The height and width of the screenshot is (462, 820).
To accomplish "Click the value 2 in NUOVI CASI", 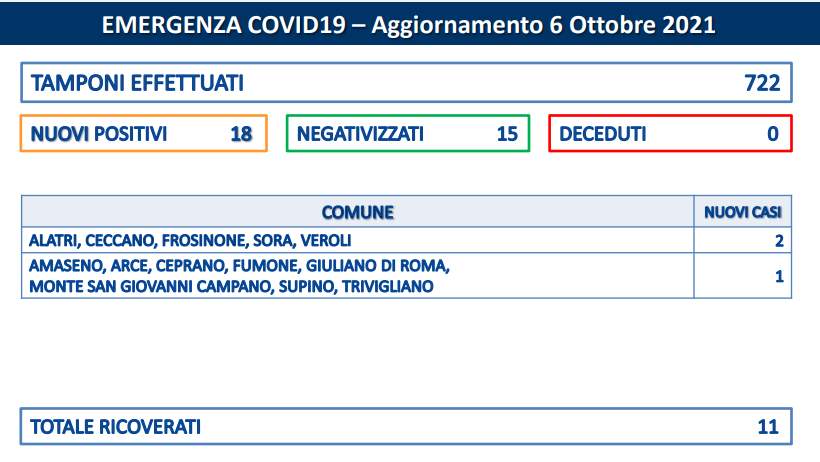I will coord(779,241).
